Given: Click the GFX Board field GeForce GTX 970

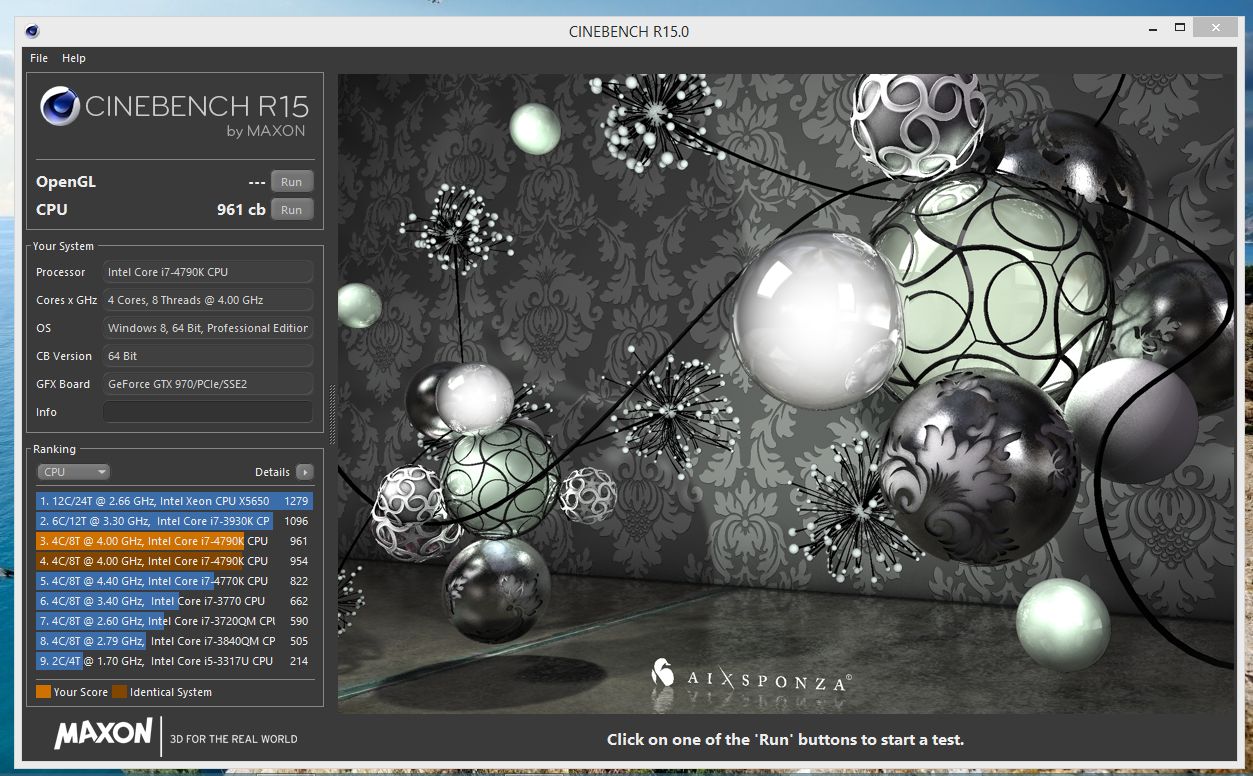Looking at the screenshot, I should (x=208, y=384).
